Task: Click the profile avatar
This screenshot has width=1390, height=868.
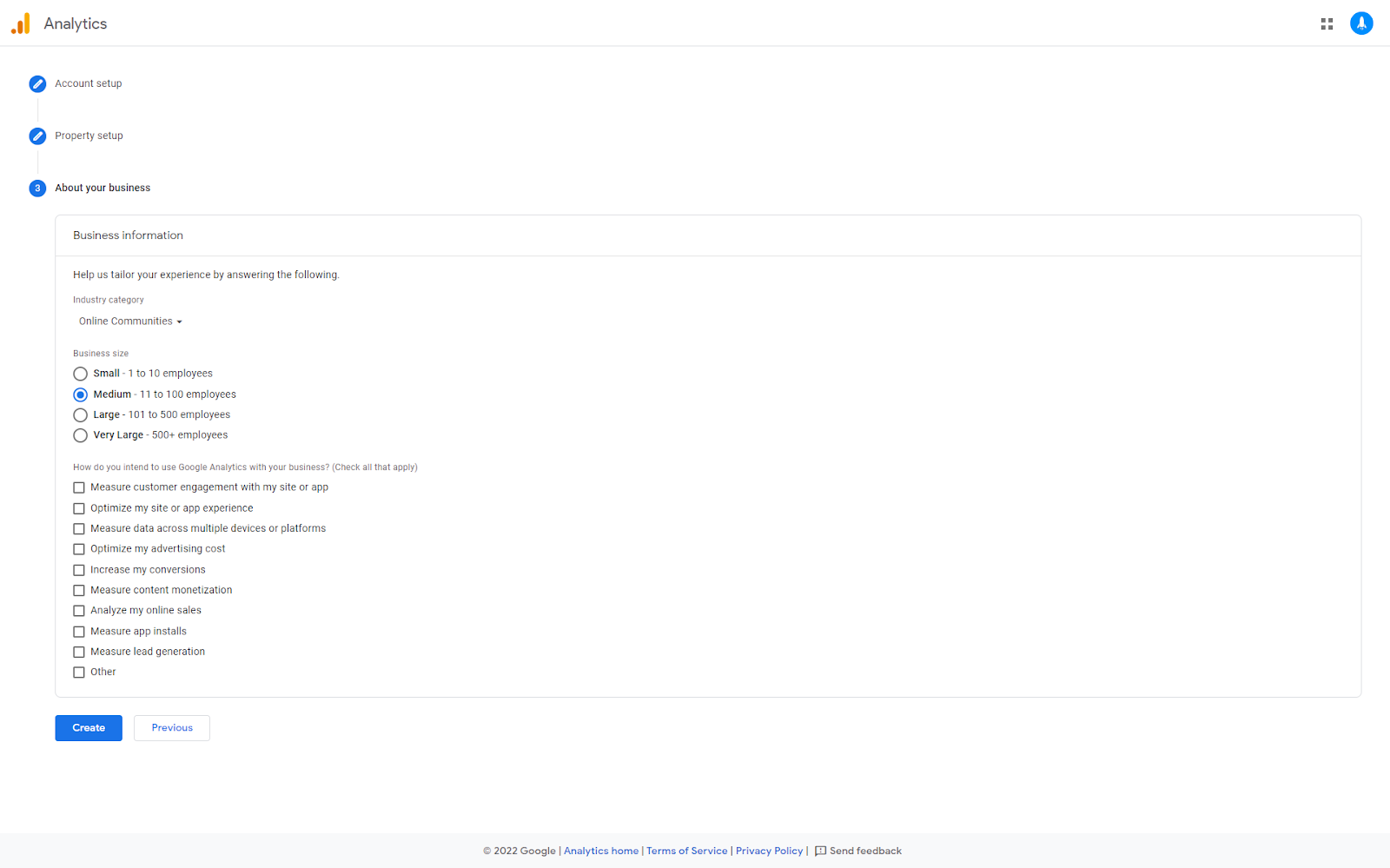Action: coord(1361,23)
